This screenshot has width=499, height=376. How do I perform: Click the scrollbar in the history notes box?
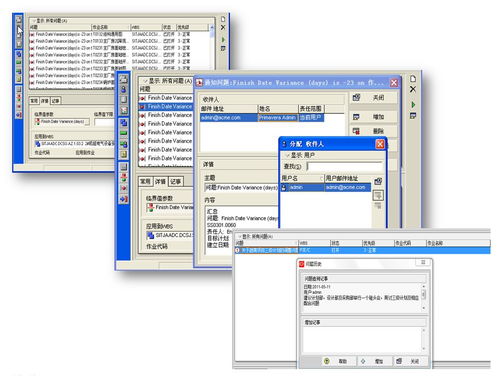pos(424,297)
